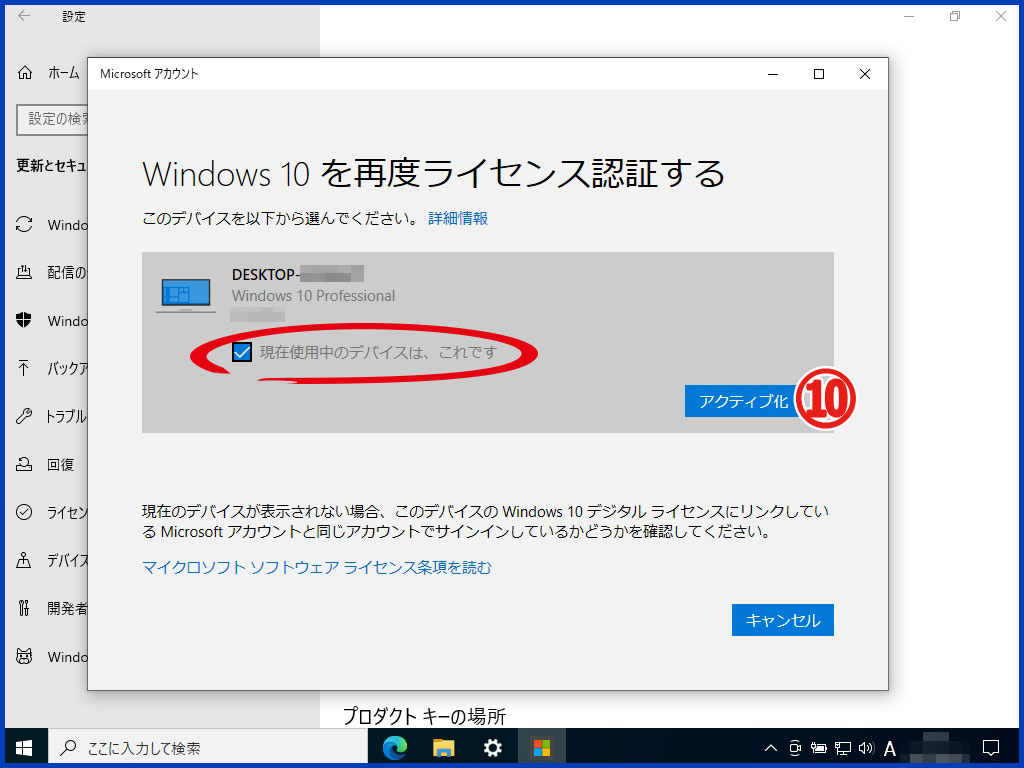
Task: Open マイクロソフト ソフトウェア ライセンス条項を読む link
Action: pos(317,568)
